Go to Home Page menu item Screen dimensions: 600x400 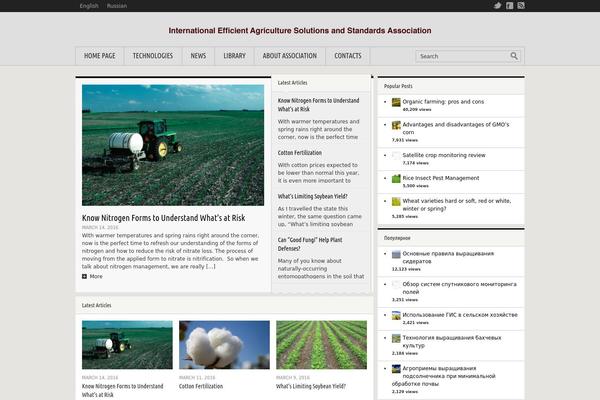[x=99, y=56]
